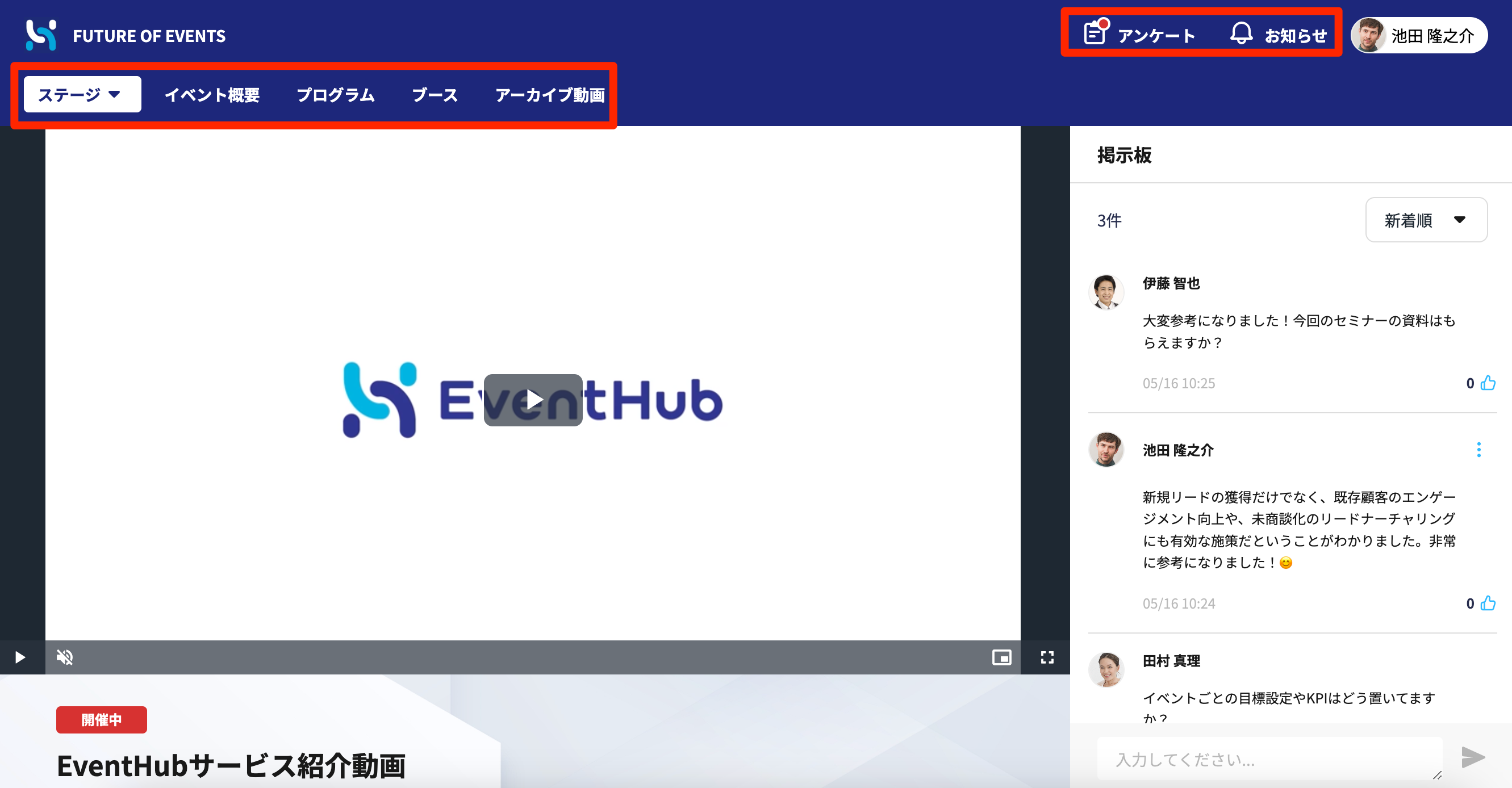Click 伊藤 智也's avatar
Screen dimensions: 1512x788
[1106, 292]
